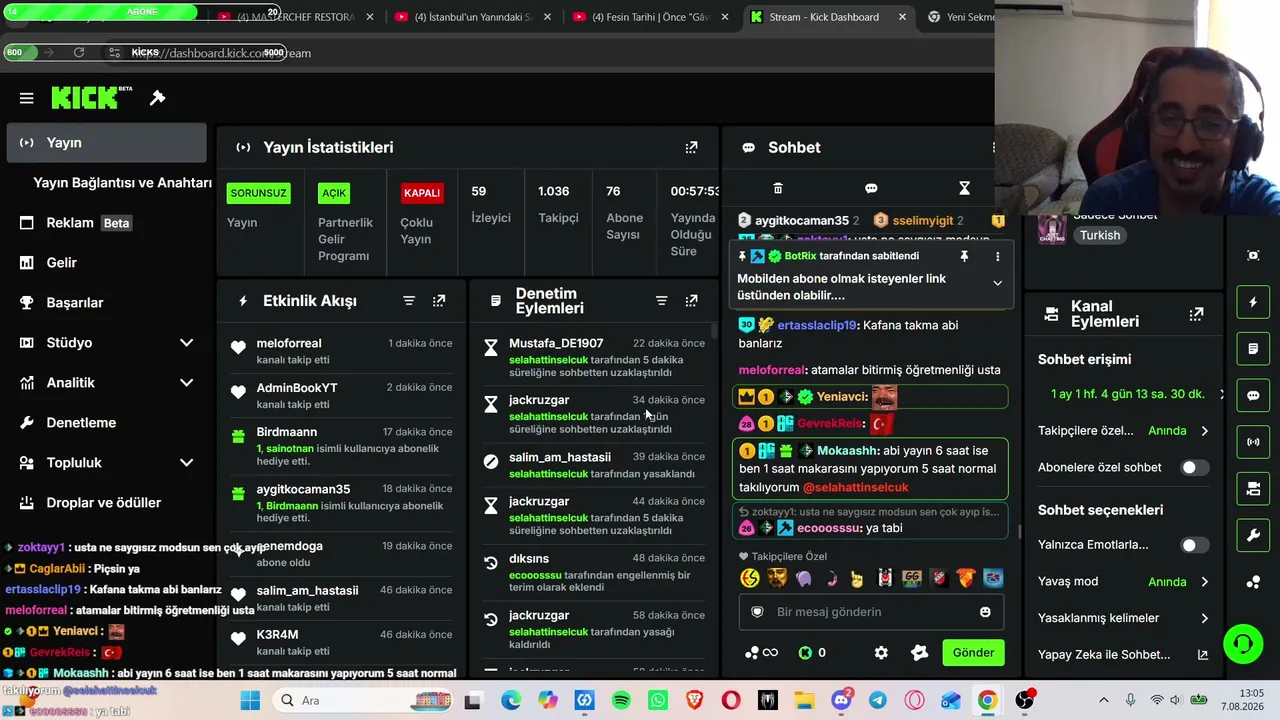
Task: Click the AÇIK Partnerlik Gelir Programı badge
Action: pyautogui.click(x=333, y=193)
